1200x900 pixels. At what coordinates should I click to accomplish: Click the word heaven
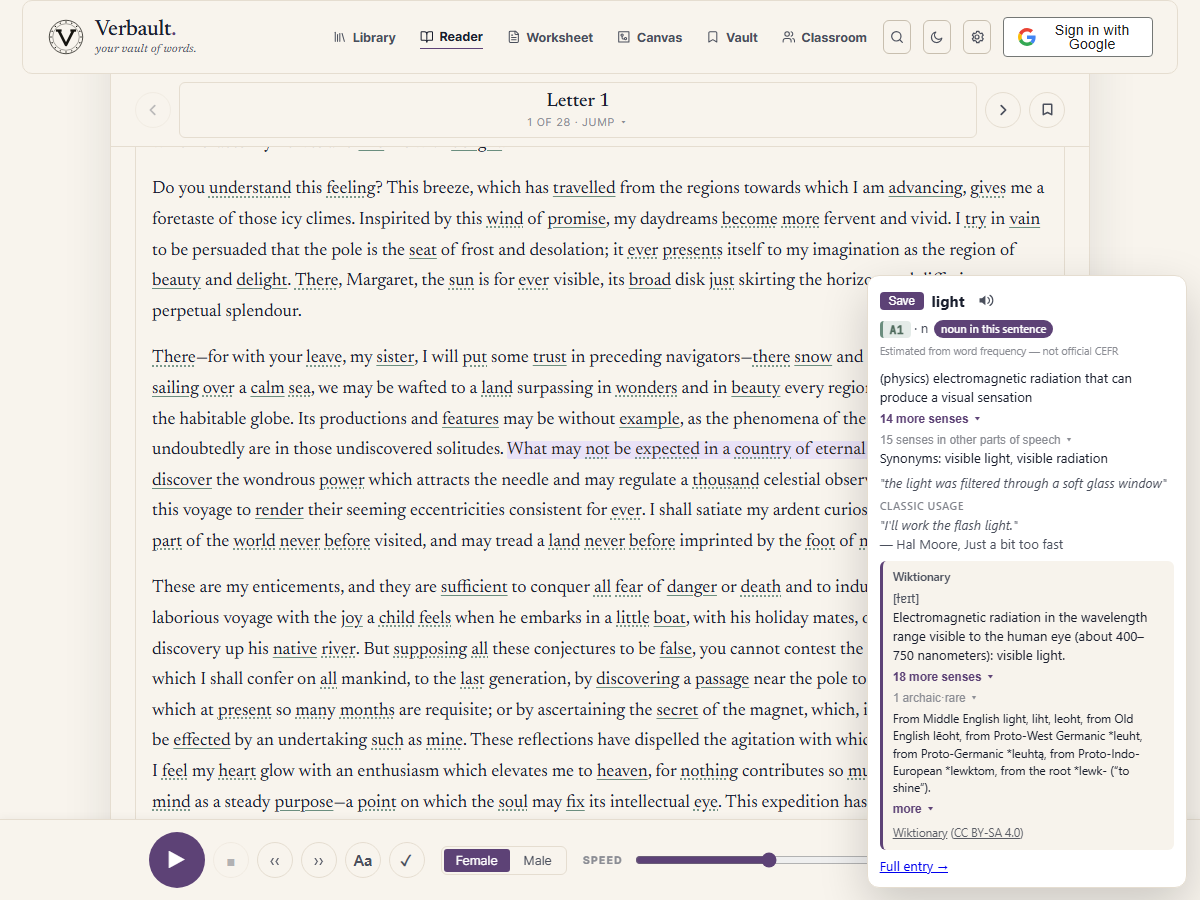(622, 772)
